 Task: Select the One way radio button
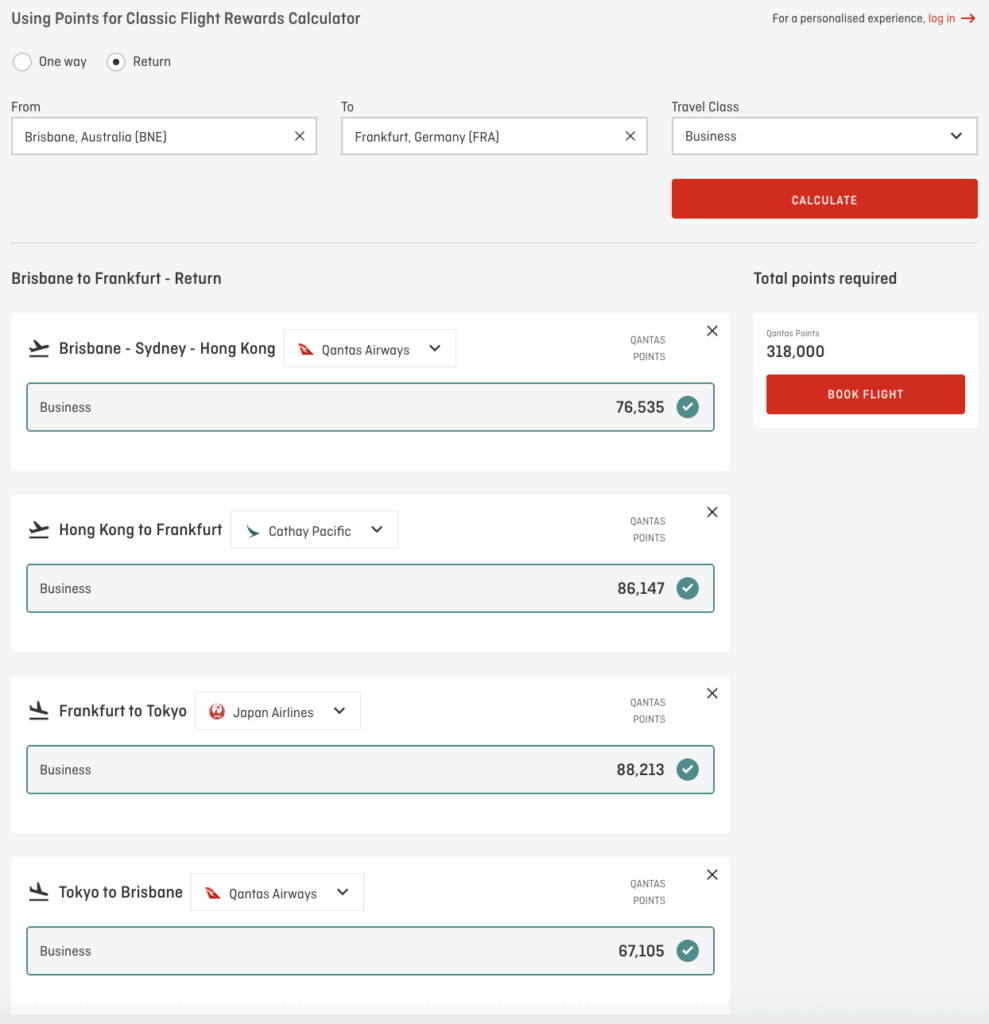click(22, 62)
